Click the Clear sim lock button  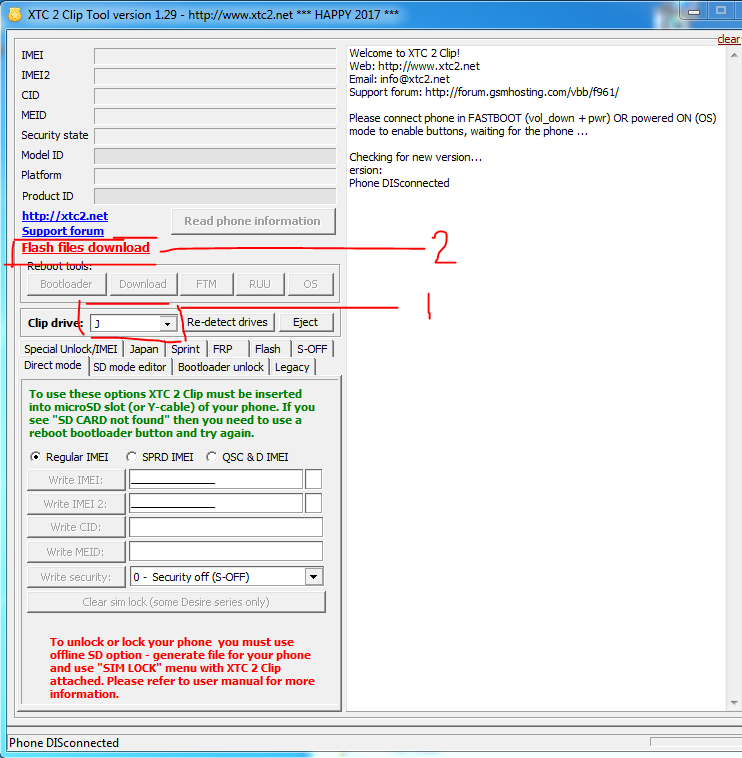(x=176, y=602)
